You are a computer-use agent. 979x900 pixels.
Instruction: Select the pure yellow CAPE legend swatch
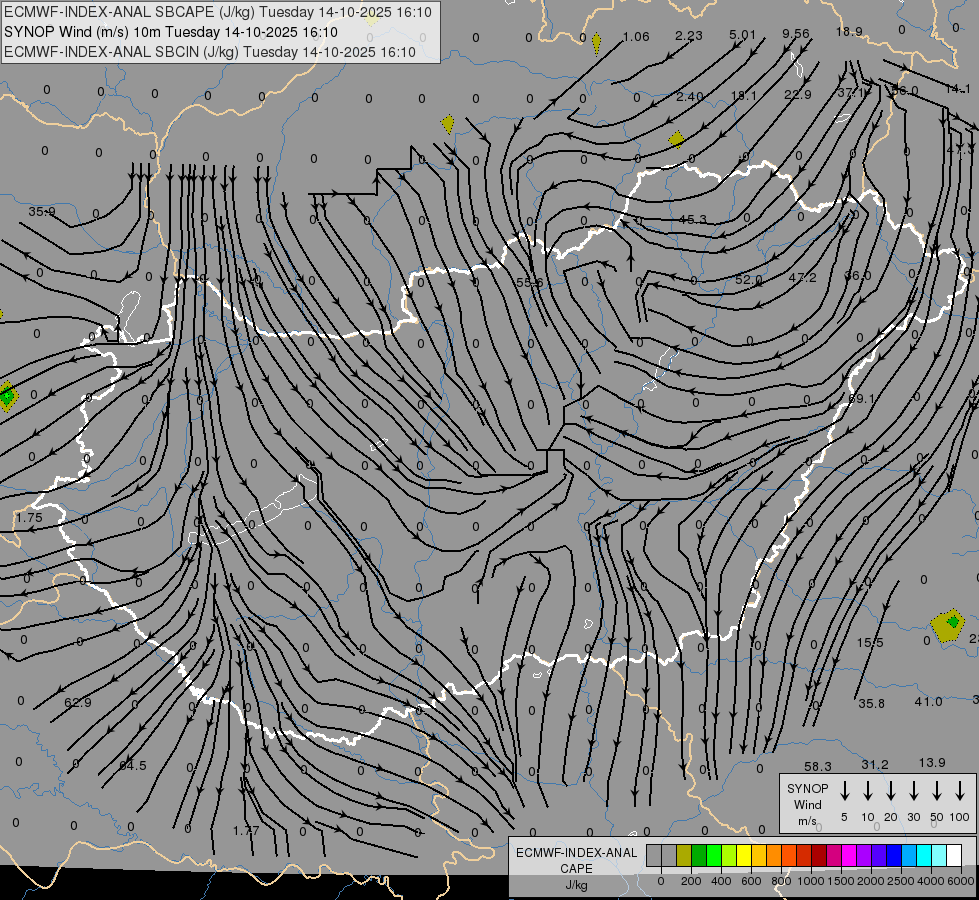(x=744, y=856)
